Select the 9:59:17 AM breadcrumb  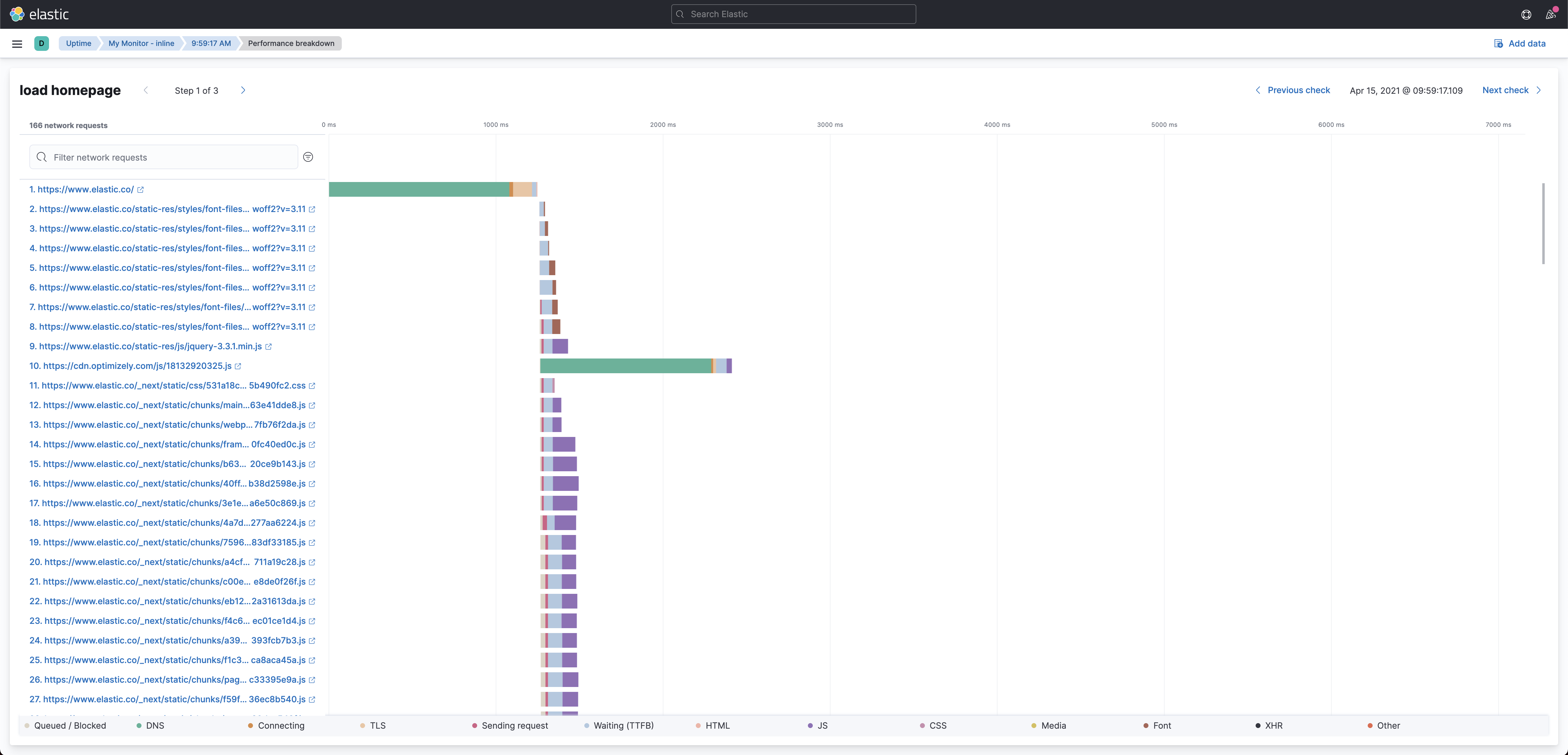coord(211,44)
